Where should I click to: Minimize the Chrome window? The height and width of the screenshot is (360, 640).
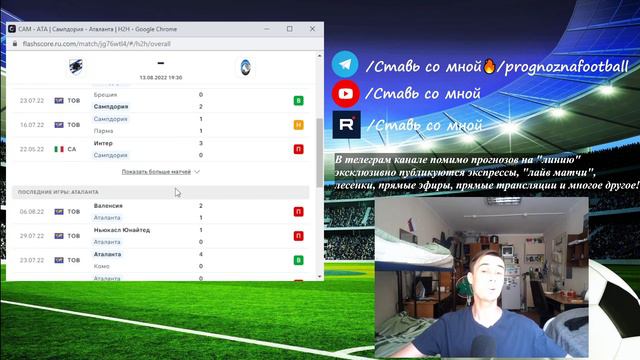click(267, 29)
